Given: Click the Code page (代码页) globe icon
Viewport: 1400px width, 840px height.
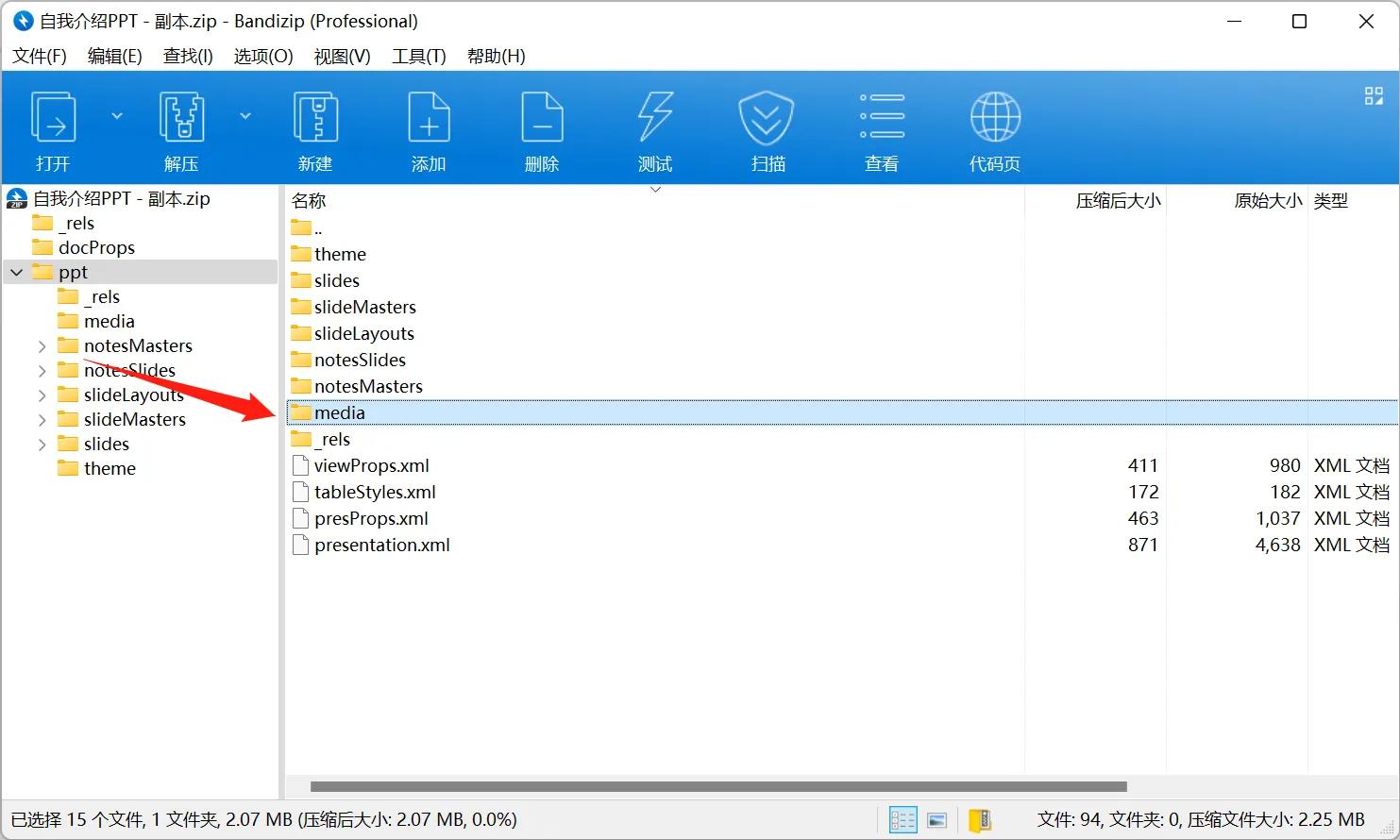Looking at the screenshot, I should [995, 117].
